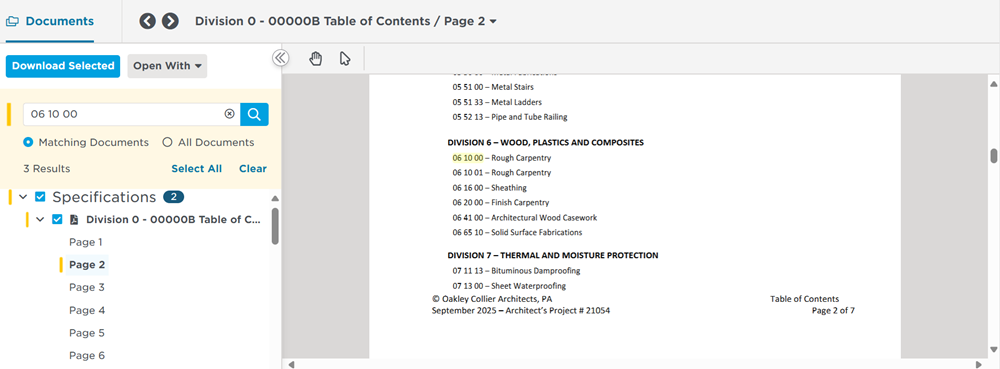
Task: Open Page 1 in the tree
Action: (85, 242)
